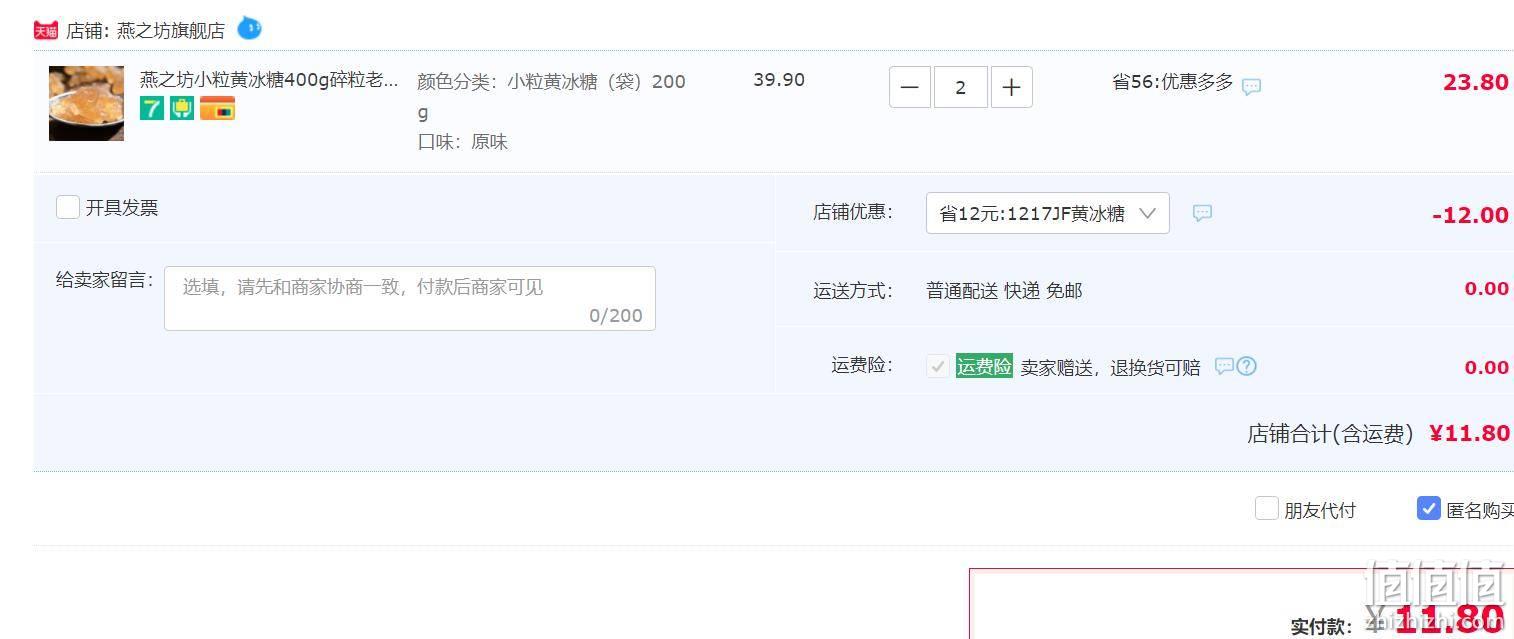Increase the quantity with the plus button

click(1011, 87)
